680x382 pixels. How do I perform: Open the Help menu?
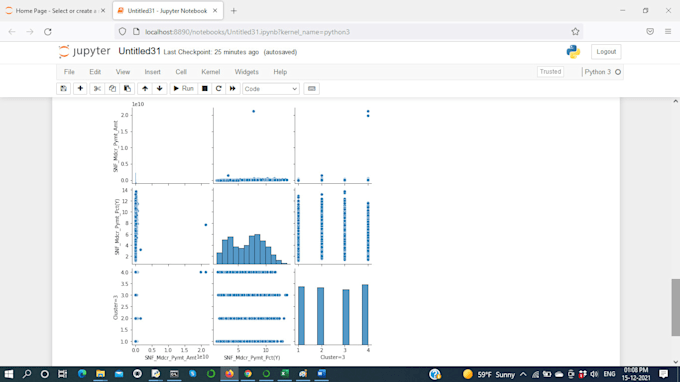coord(280,72)
